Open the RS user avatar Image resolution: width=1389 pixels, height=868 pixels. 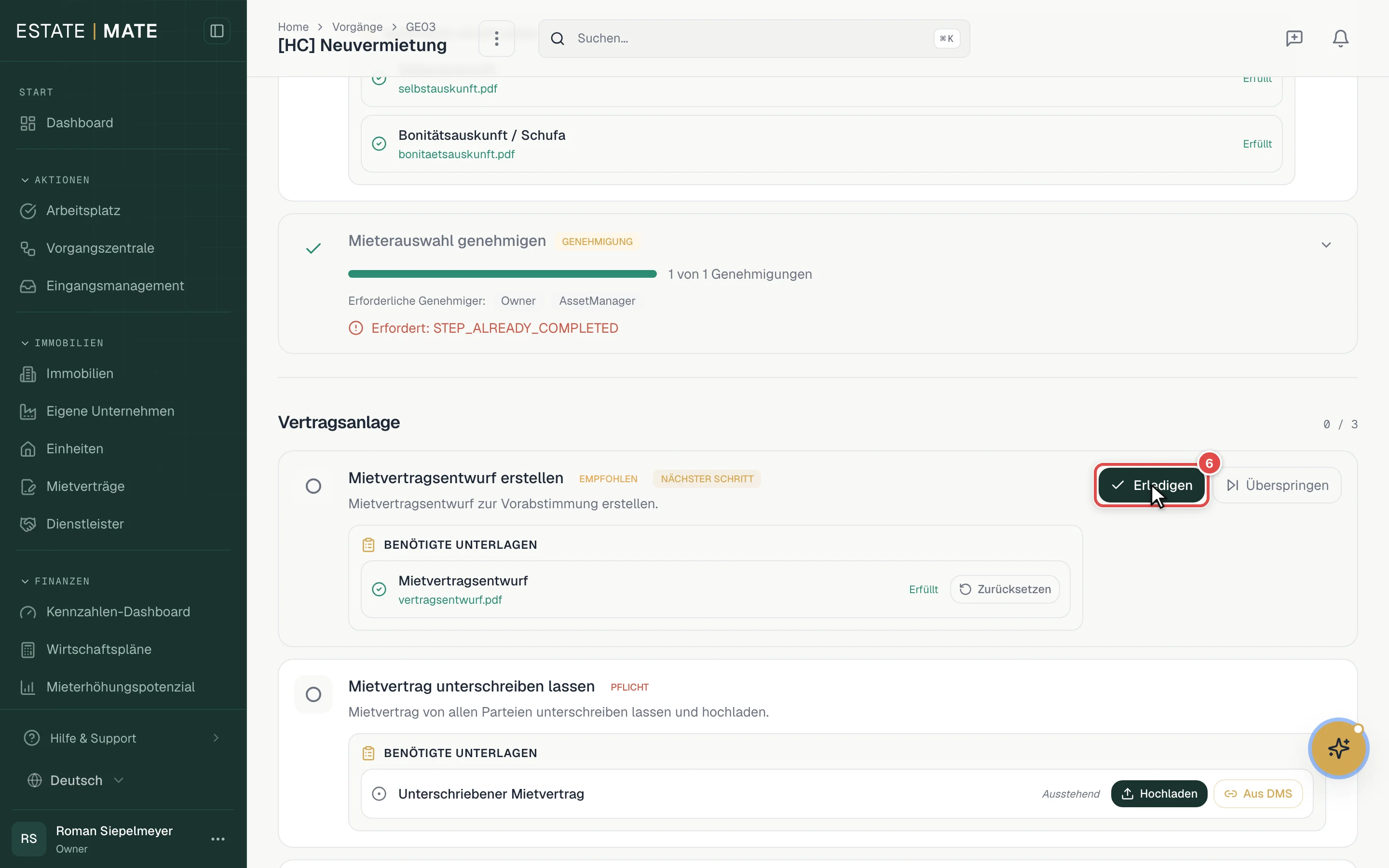point(29,839)
